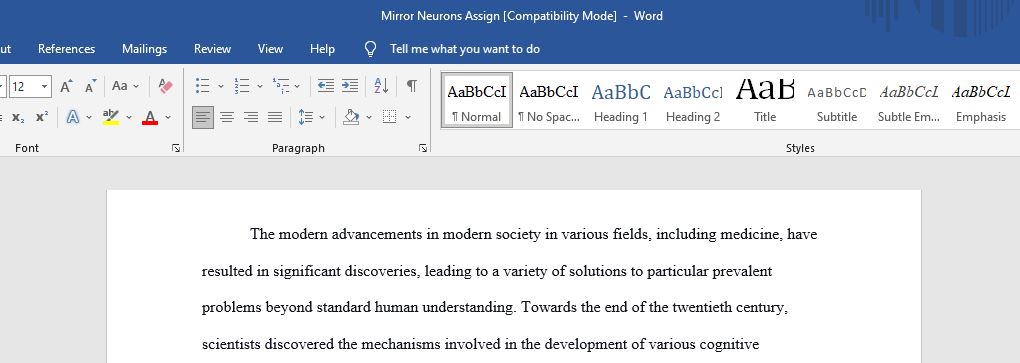Switch to the Review tab

pyautogui.click(x=212, y=49)
